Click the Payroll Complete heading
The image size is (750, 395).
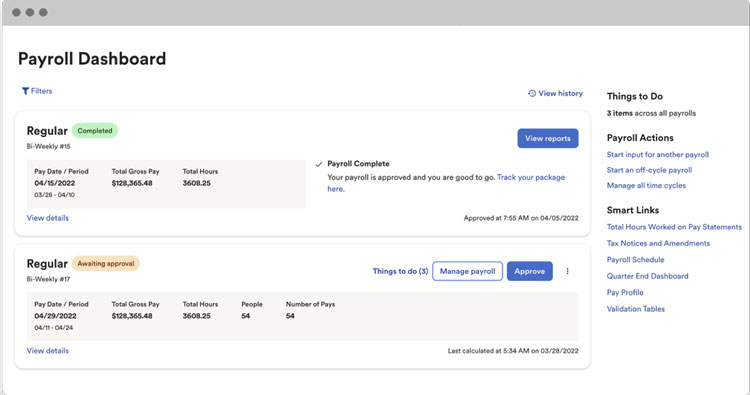[x=358, y=164]
